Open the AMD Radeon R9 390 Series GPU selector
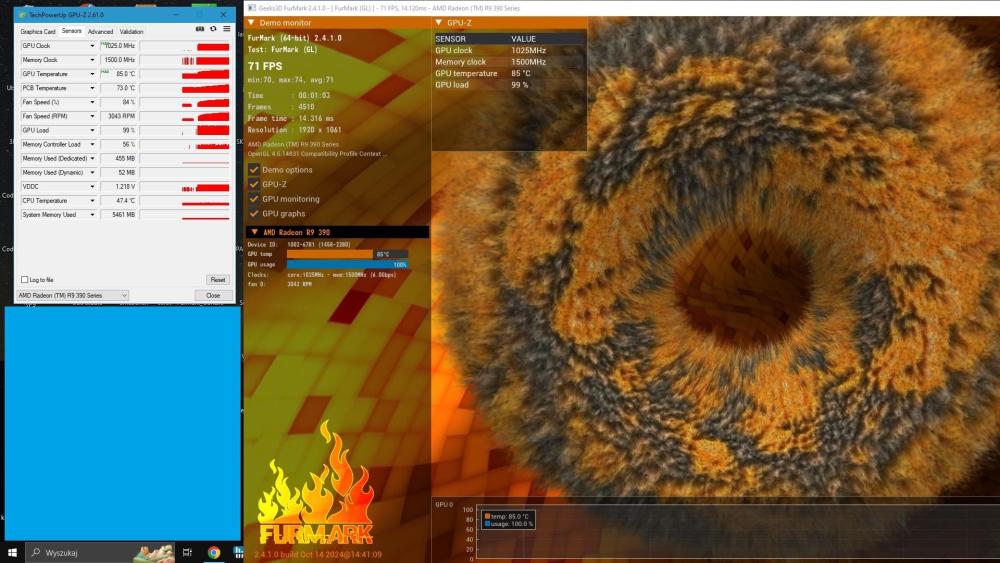 73,295
